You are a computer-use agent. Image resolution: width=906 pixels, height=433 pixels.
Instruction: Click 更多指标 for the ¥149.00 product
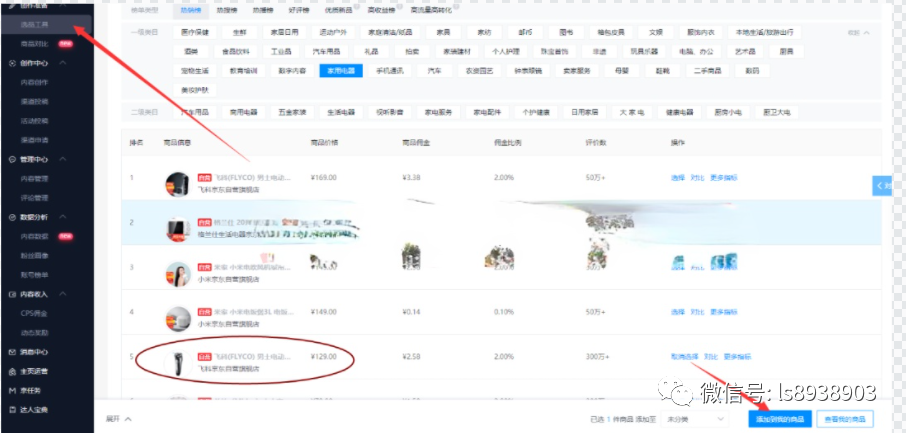pyautogui.click(x=724, y=312)
